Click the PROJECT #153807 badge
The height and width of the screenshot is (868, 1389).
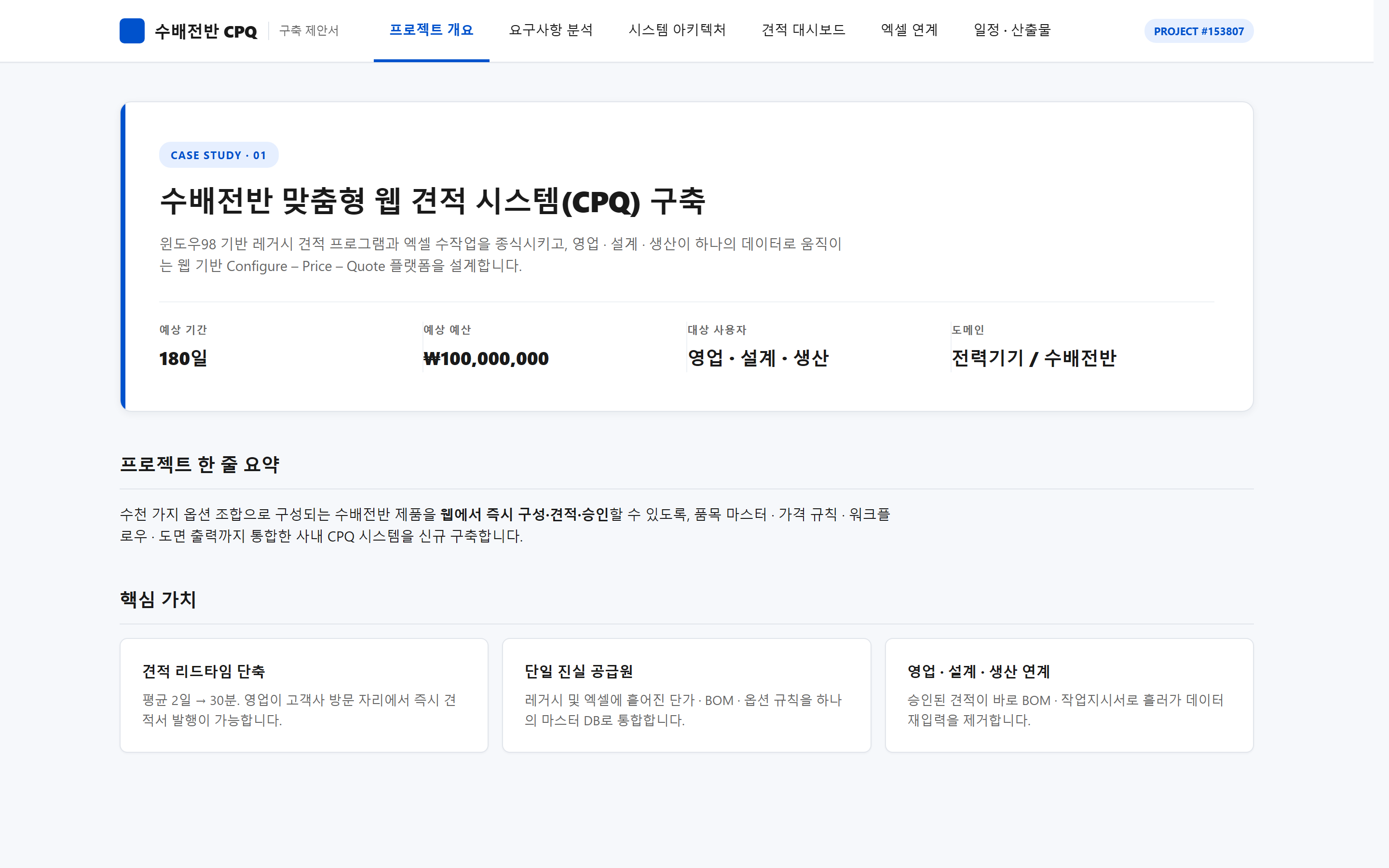1198,31
